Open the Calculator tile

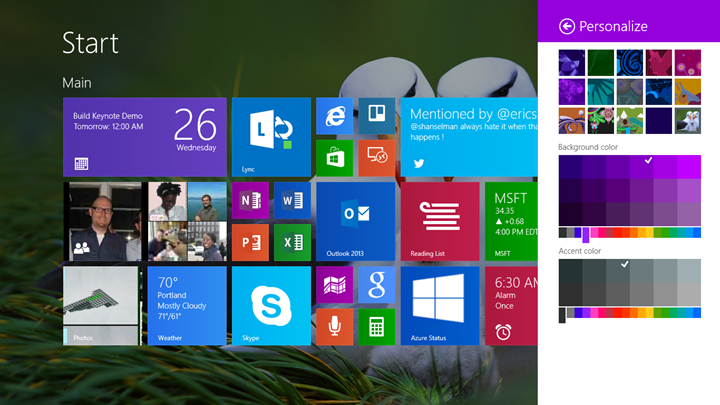(x=377, y=327)
